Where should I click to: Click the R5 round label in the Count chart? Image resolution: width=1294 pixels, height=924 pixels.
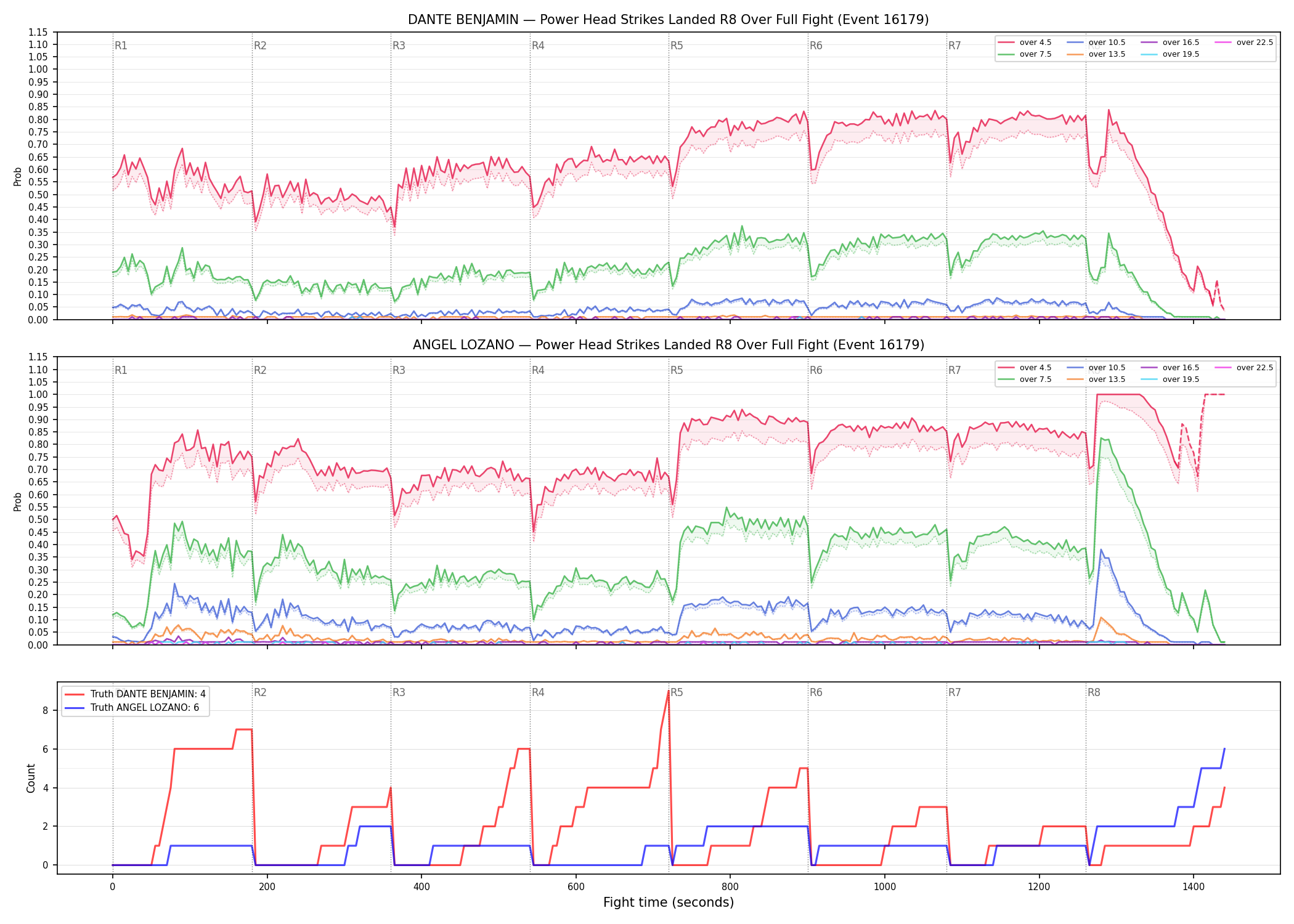point(677,692)
